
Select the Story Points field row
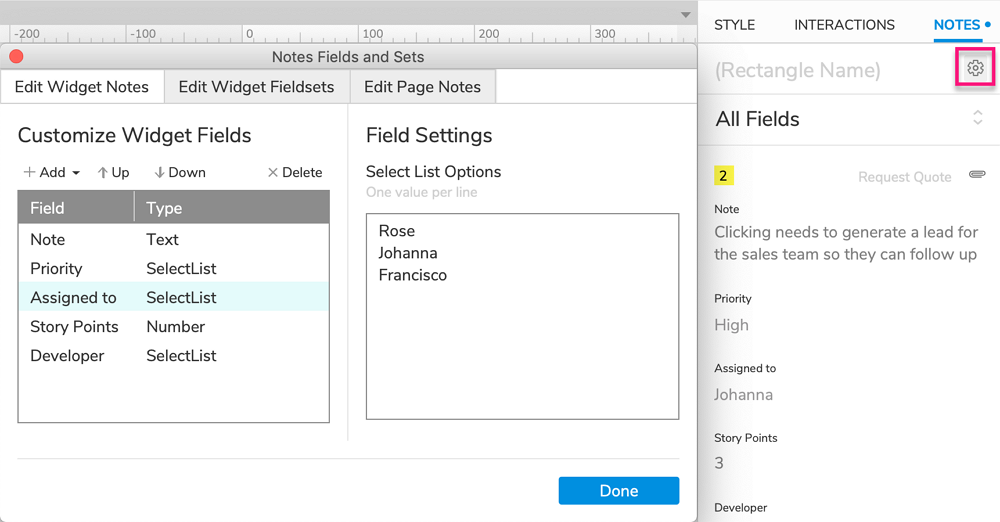(173, 327)
